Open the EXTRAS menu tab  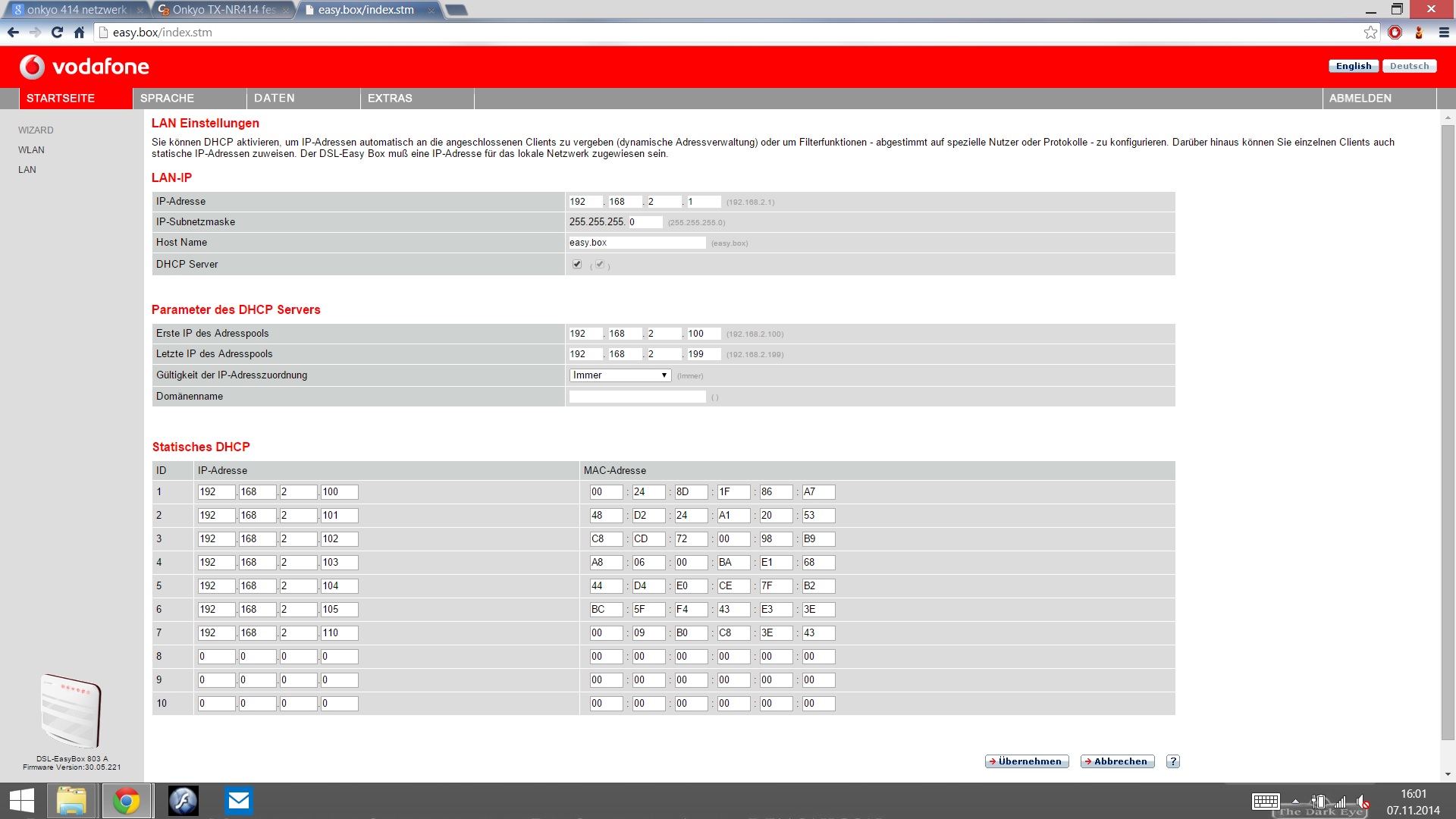pos(390,98)
